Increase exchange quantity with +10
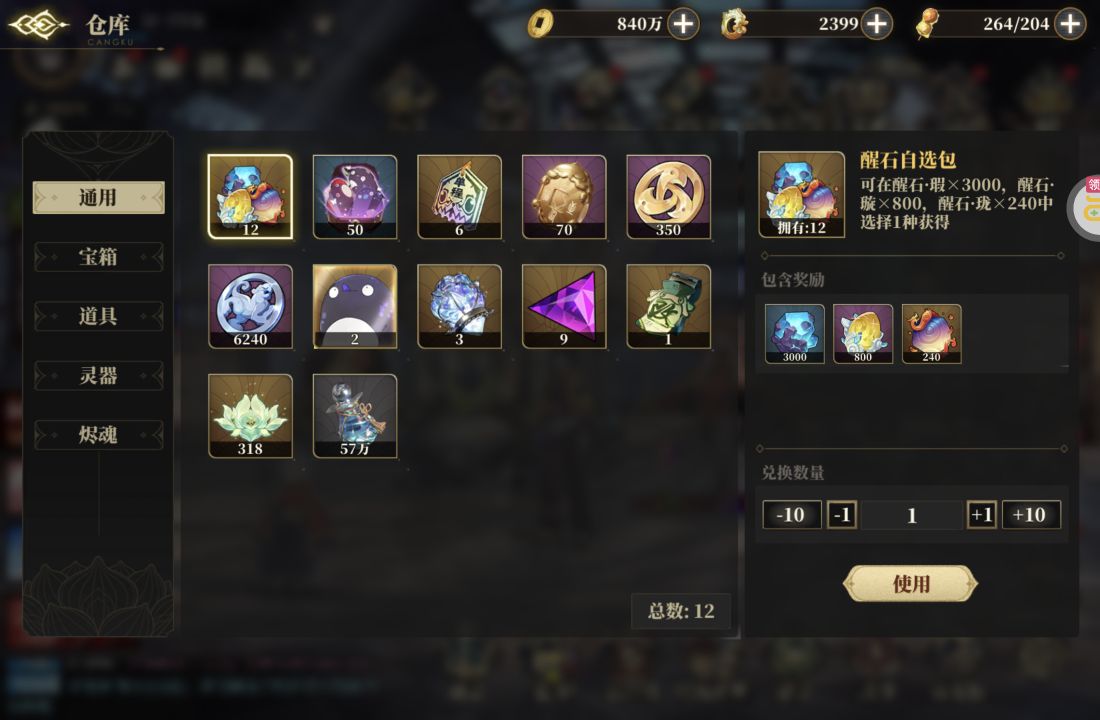This screenshot has width=1100, height=720. pos(1031,514)
